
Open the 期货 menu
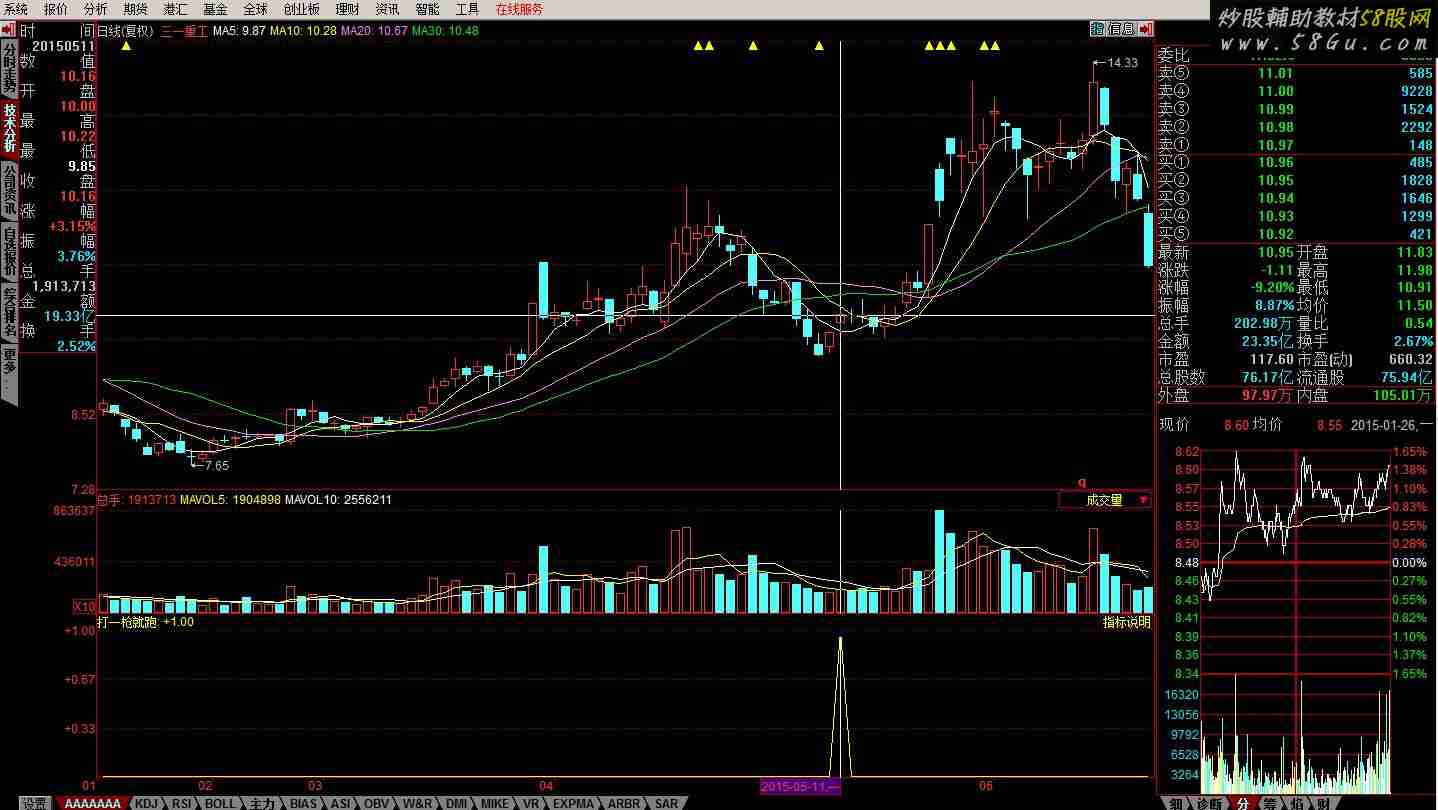[x=135, y=9]
